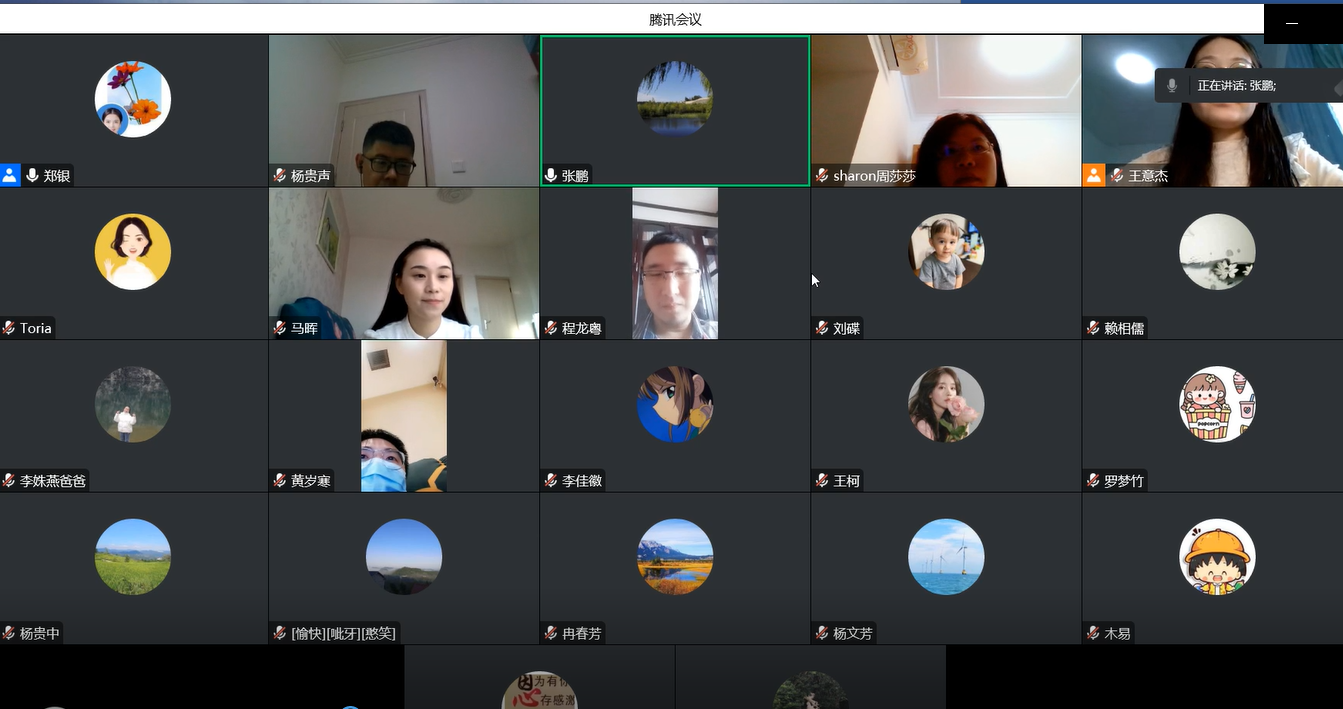
Task: Click the blue host badge beside 郑银
Action: click(10, 176)
